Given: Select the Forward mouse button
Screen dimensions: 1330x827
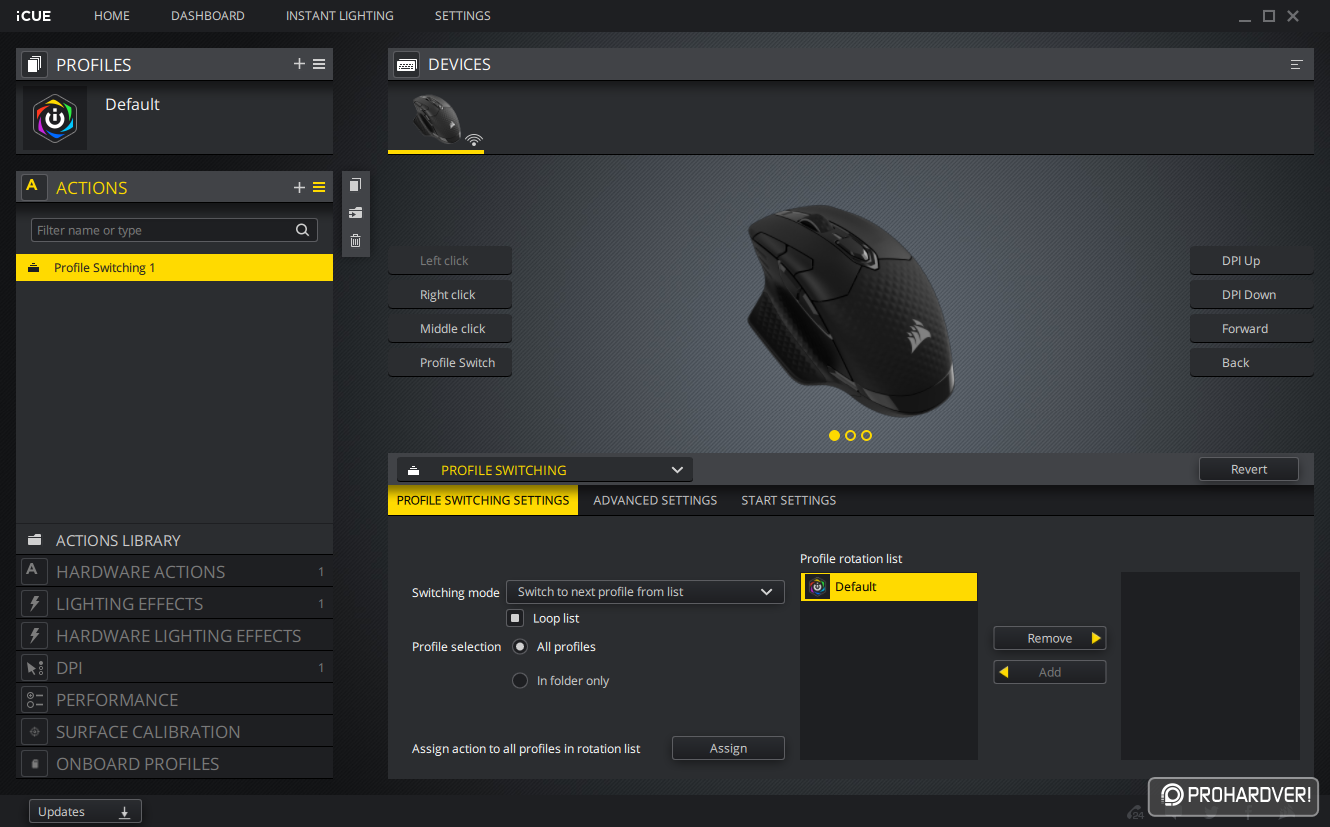Looking at the screenshot, I should click(x=1251, y=329).
